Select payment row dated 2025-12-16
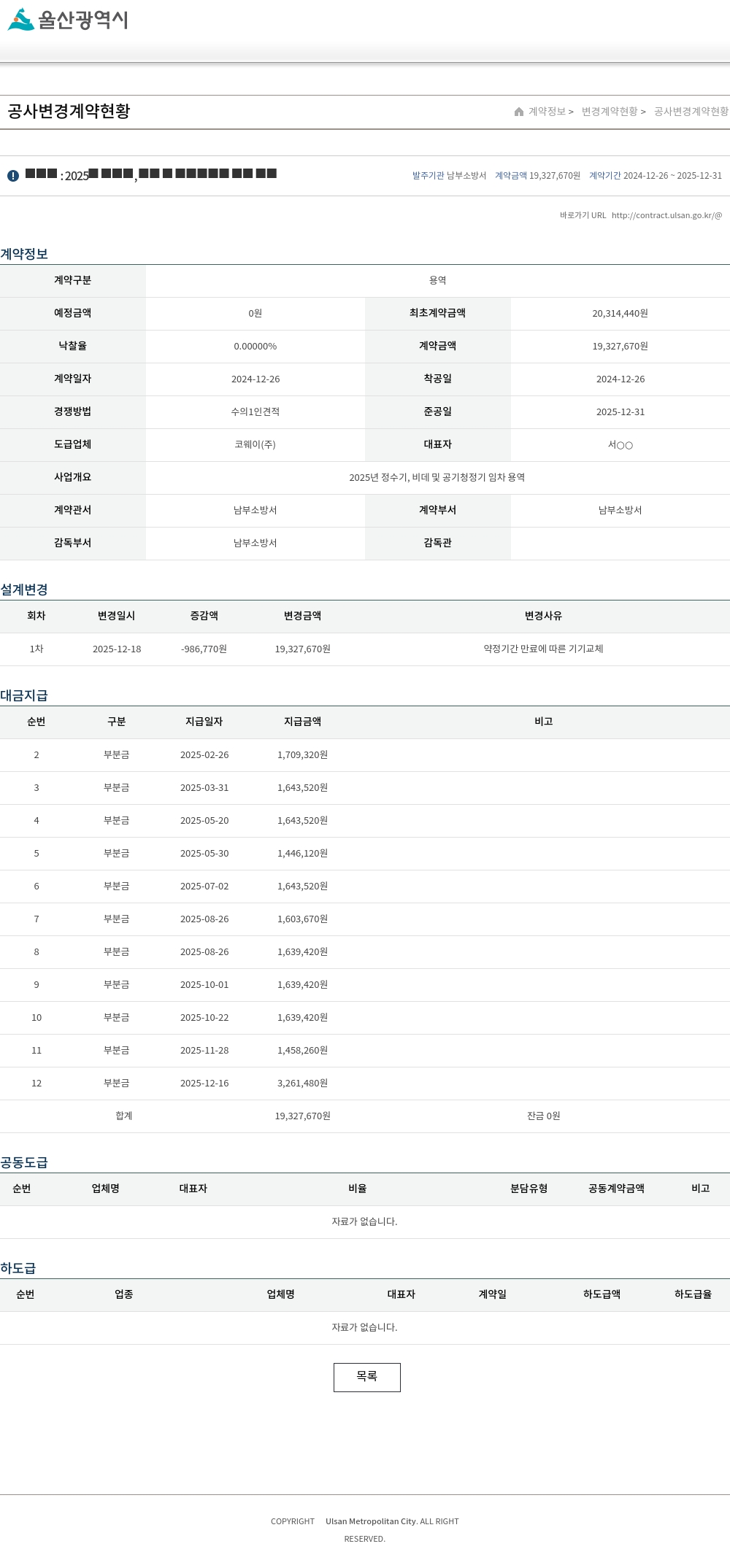Image resolution: width=730 pixels, height=1568 pixels. click(x=365, y=1083)
